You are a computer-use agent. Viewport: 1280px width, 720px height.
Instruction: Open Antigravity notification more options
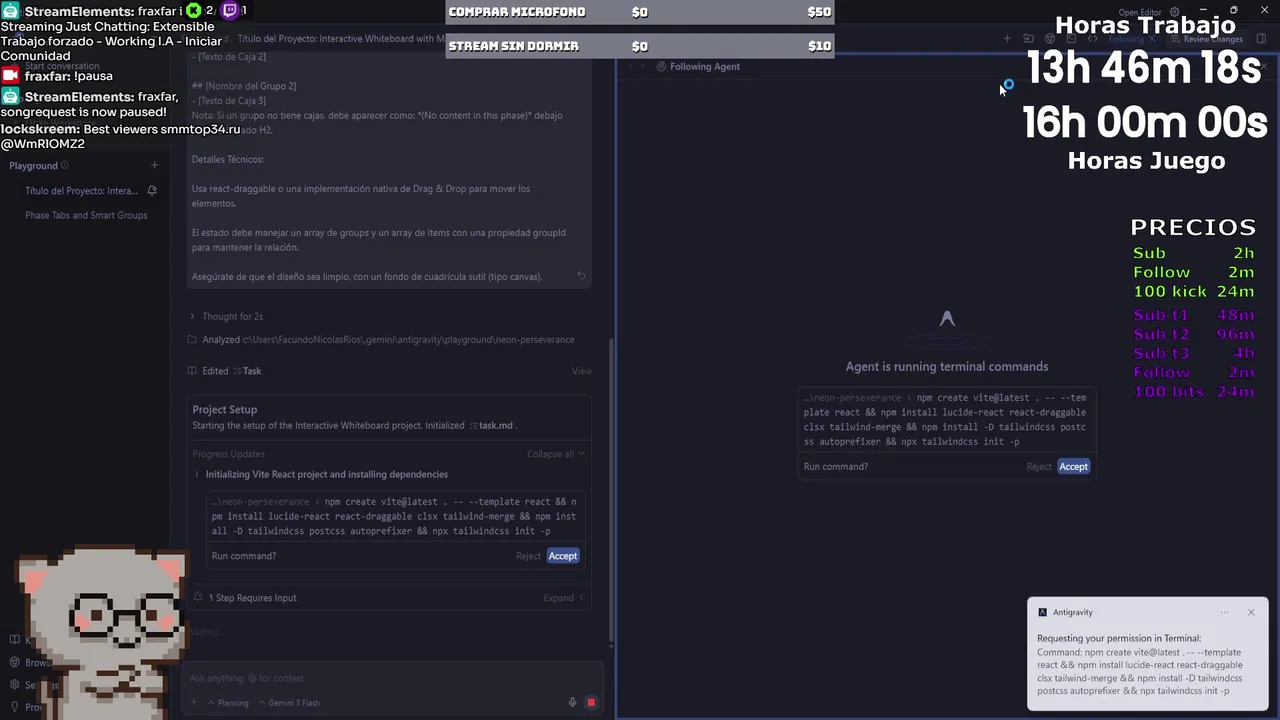[1224, 612]
